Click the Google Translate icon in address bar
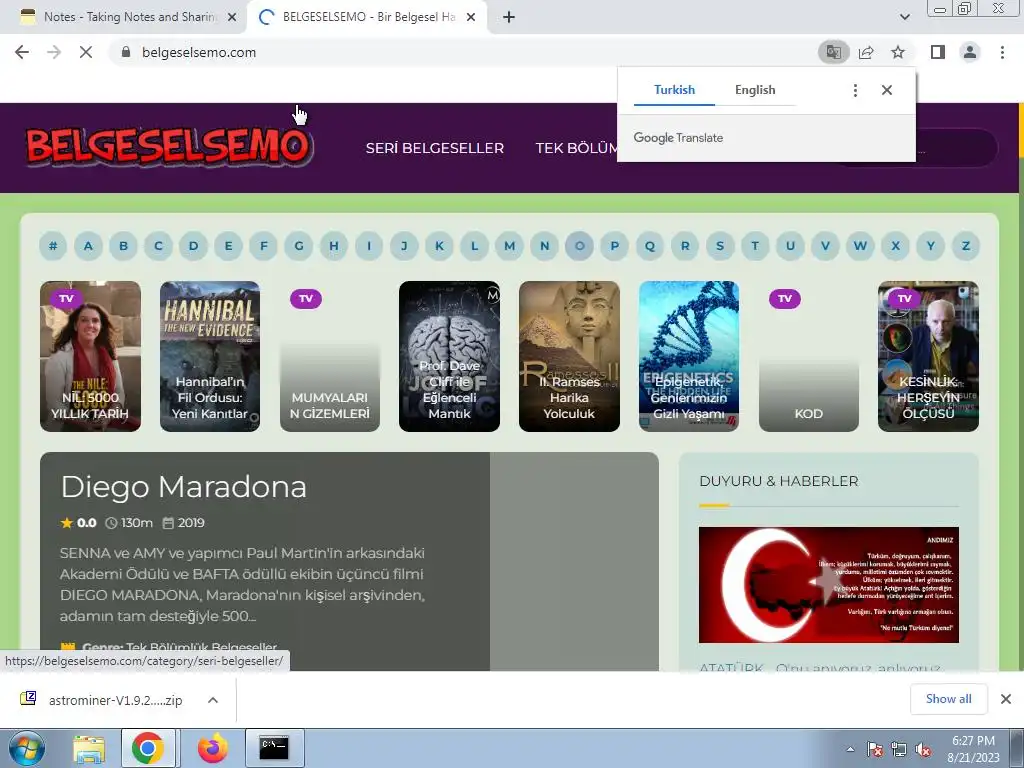Image resolution: width=1024 pixels, height=768 pixels. click(833, 52)
